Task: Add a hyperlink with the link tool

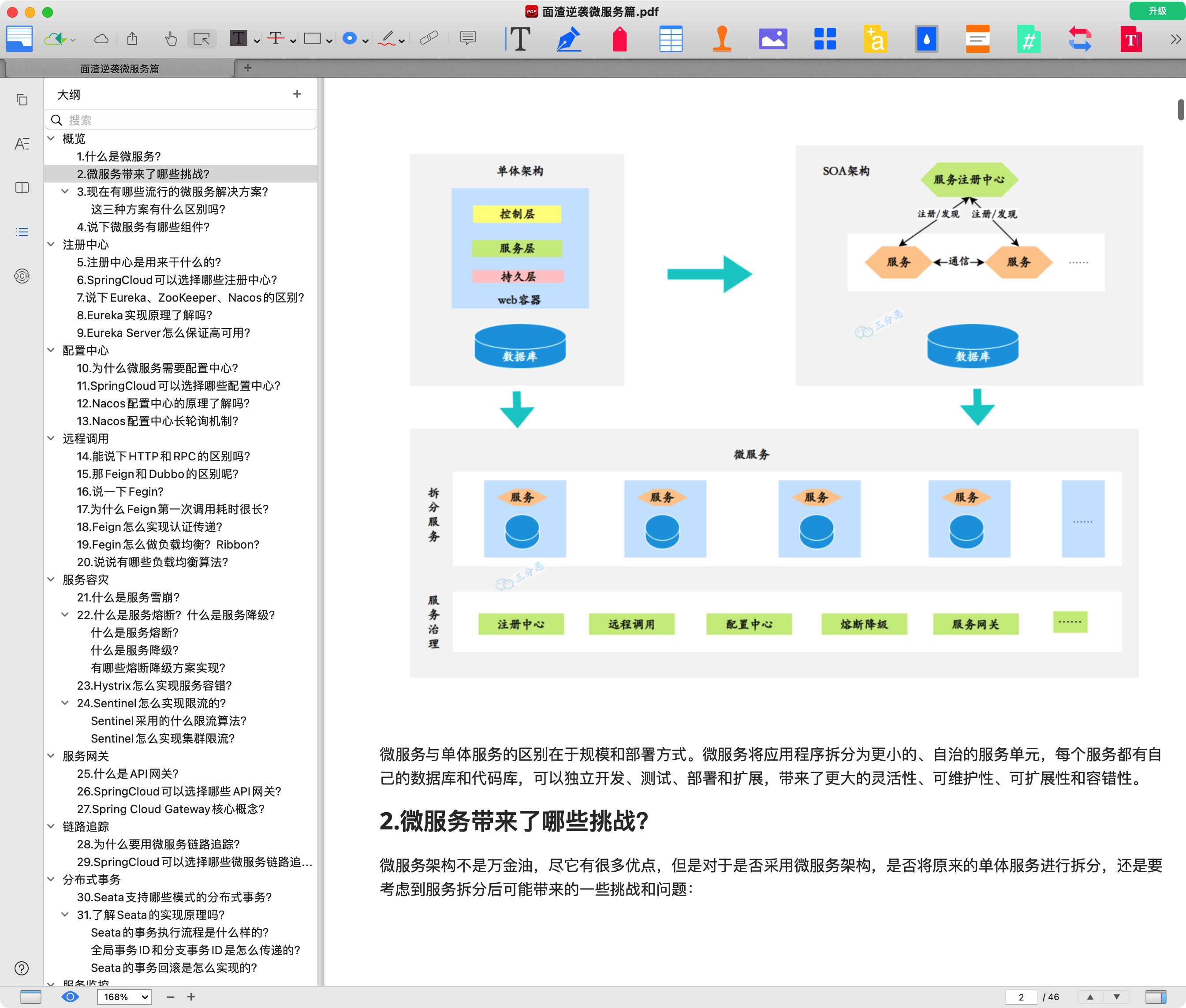Action: tap(429, 39)
